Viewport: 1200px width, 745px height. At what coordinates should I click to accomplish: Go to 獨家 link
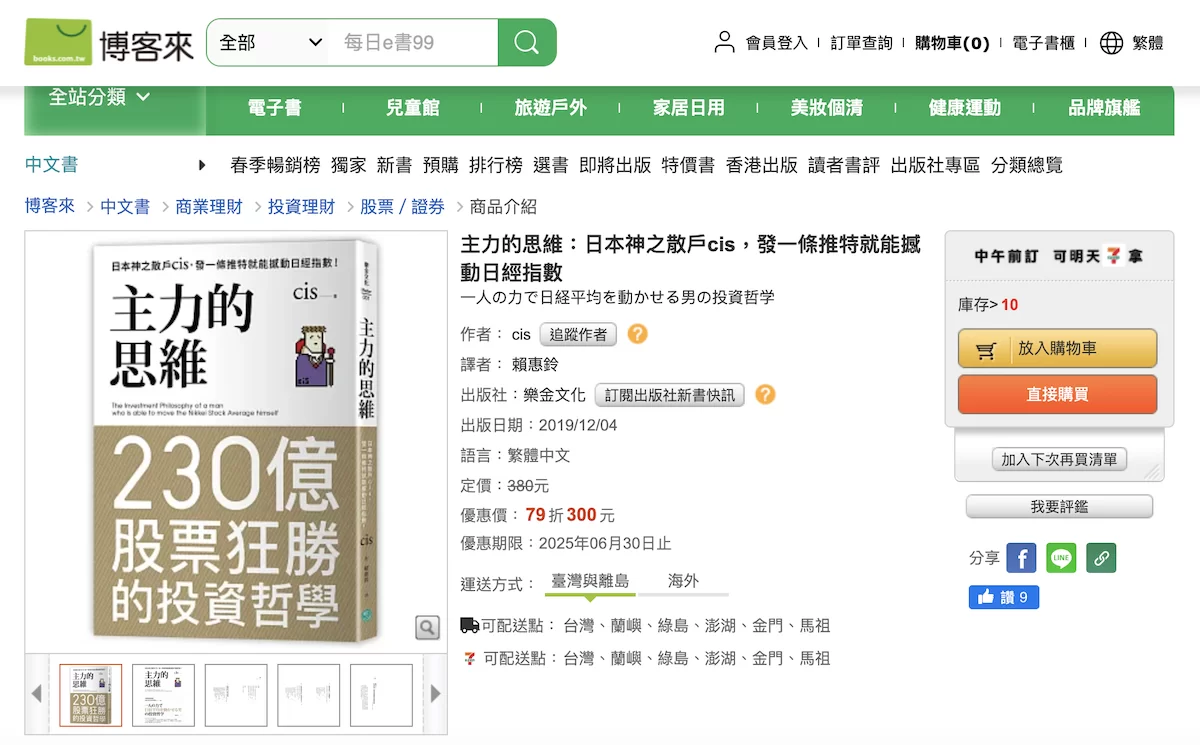[x=349, y=165]
